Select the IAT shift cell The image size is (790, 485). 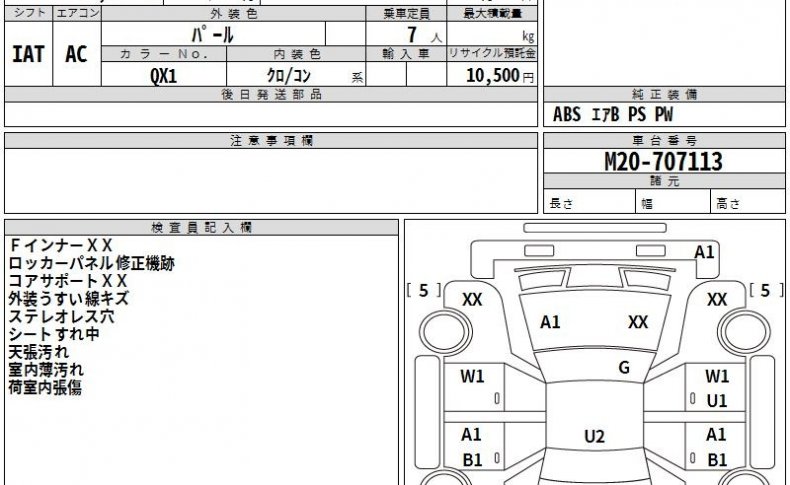[x=28, y=54]
